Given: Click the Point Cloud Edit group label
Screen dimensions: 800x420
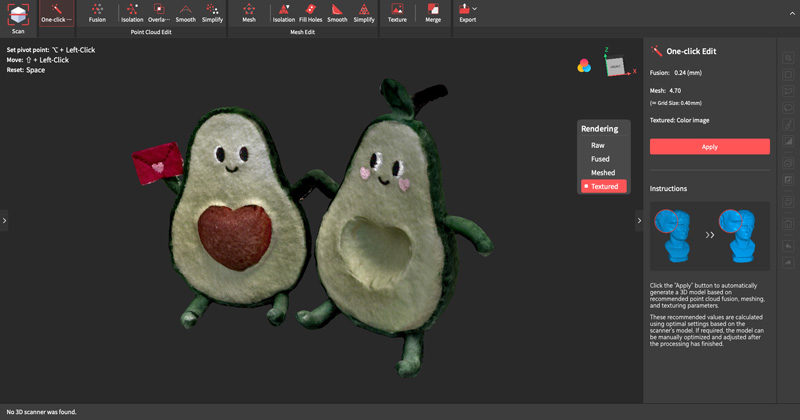Looking at the screenshot, I should [151, 32].
